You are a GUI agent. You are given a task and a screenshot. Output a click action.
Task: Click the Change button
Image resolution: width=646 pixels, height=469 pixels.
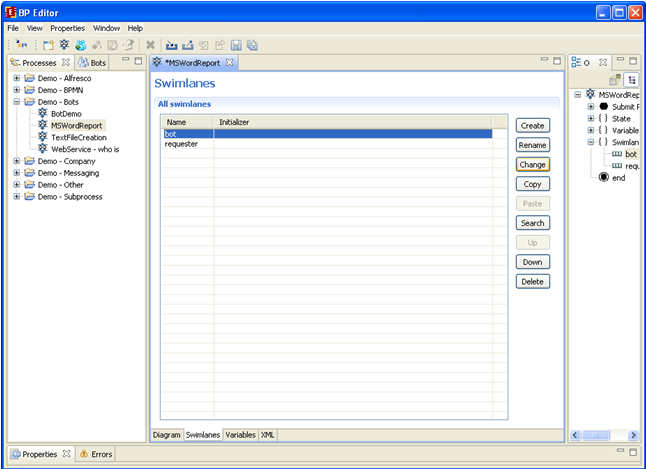pos(533,164)
